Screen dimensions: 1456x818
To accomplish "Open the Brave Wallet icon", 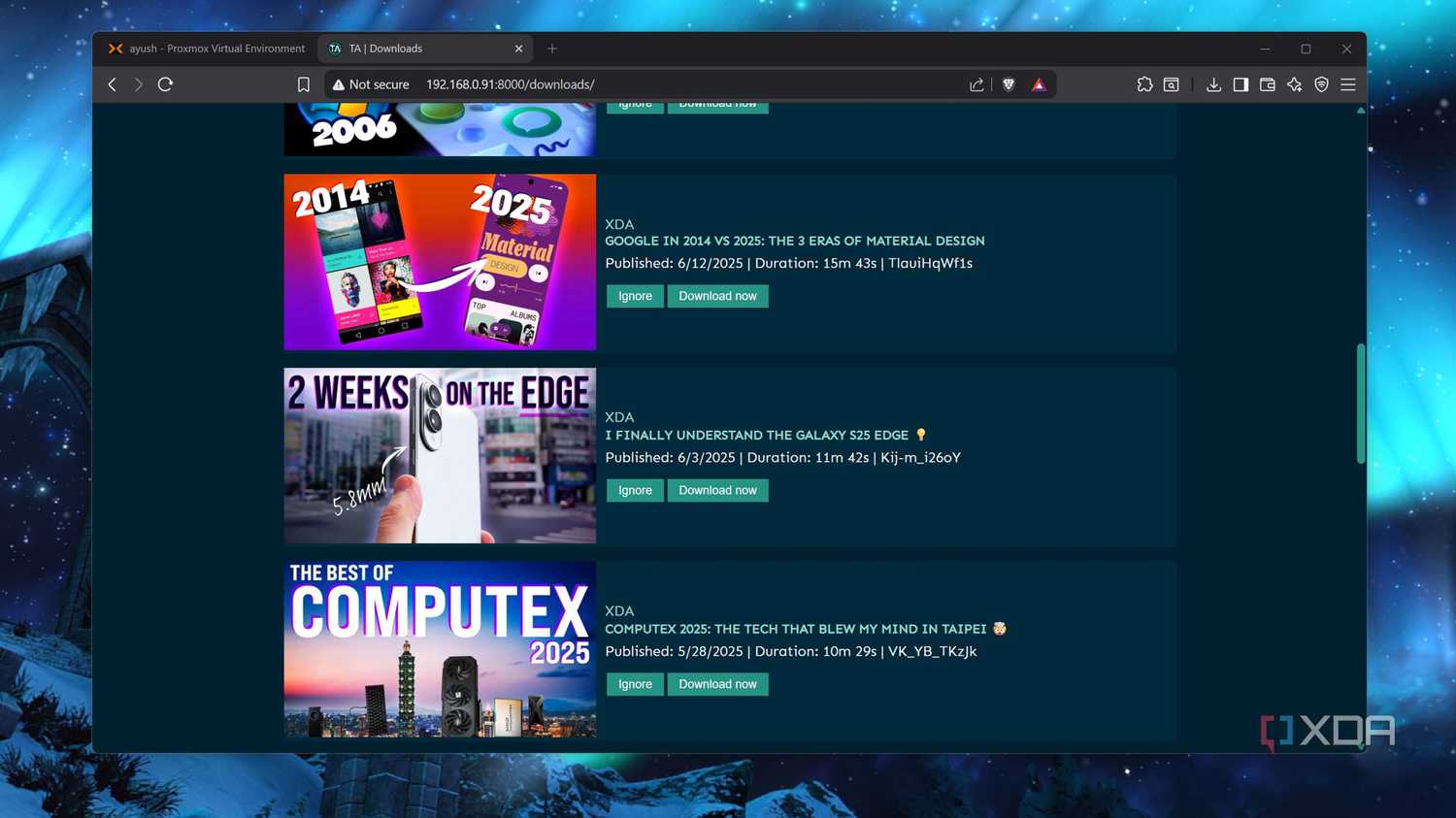I will tap(1267, 84).
